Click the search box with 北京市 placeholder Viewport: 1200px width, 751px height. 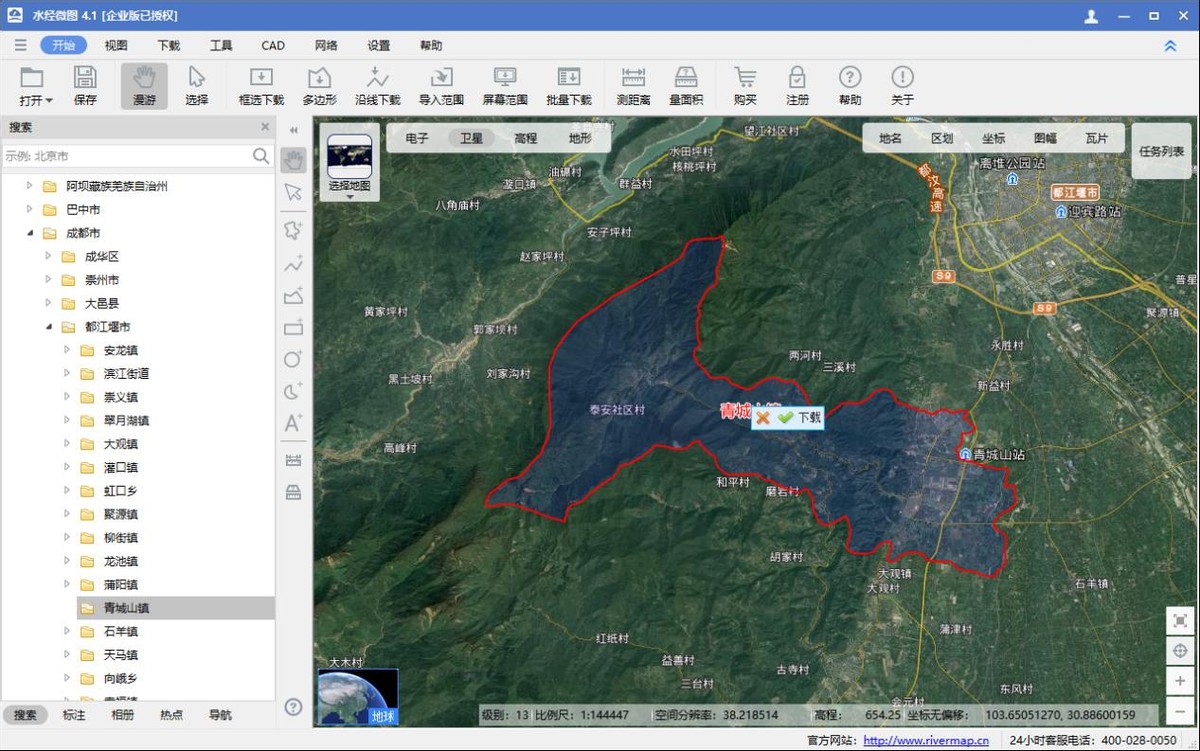coord(125,156)
